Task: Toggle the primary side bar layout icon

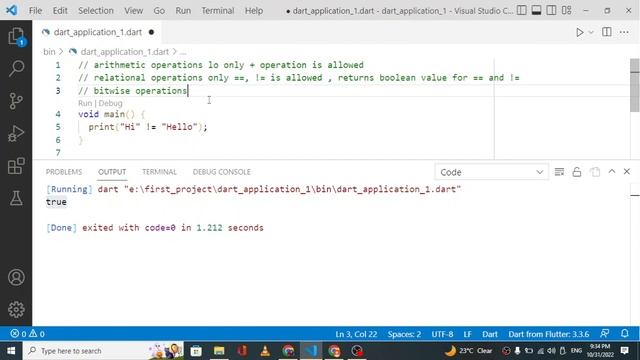Action: (522, 10)
